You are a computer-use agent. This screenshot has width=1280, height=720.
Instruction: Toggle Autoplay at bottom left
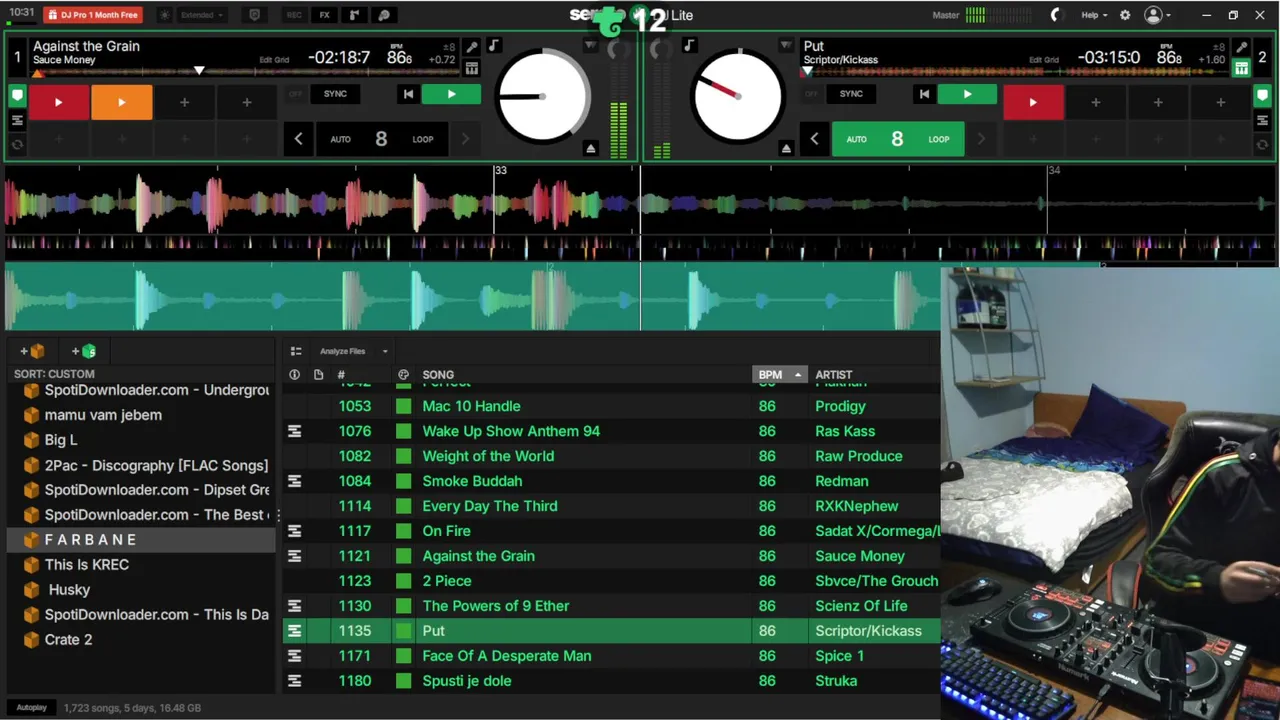coord(31,707)
